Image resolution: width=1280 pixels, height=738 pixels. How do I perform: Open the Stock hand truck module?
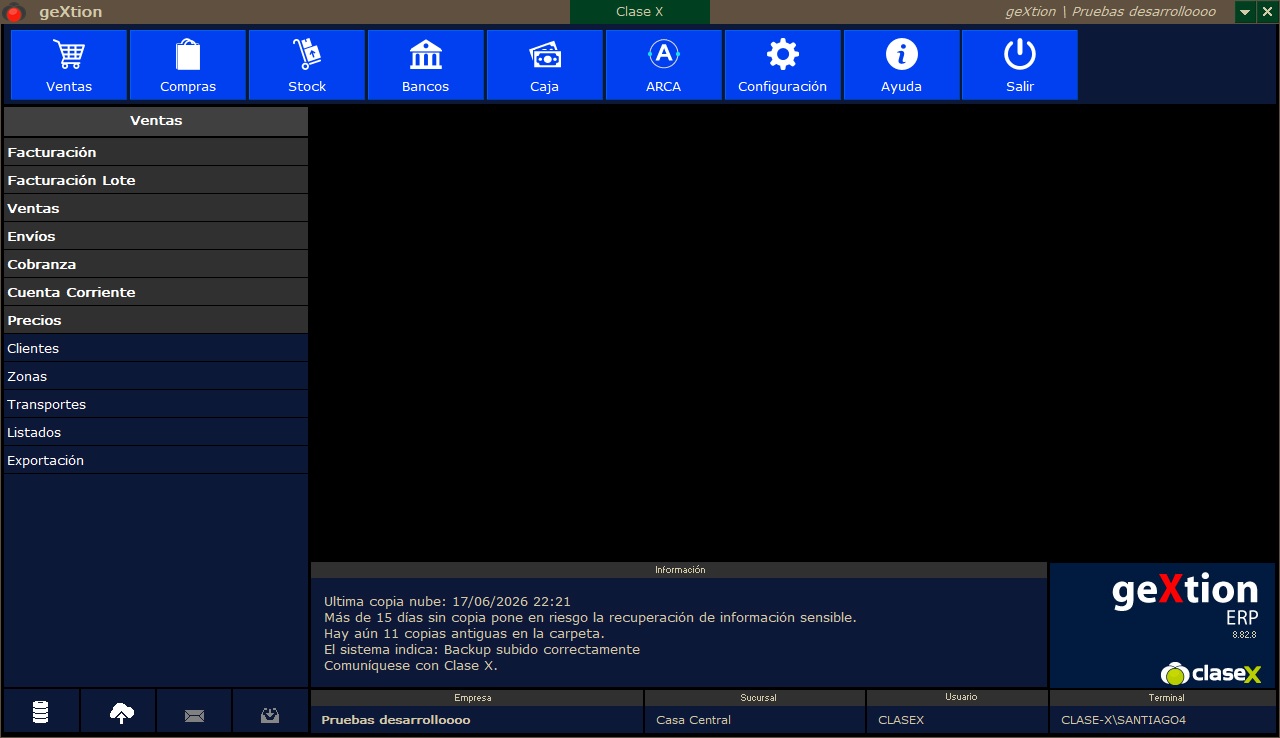click(x=307, y=65)
